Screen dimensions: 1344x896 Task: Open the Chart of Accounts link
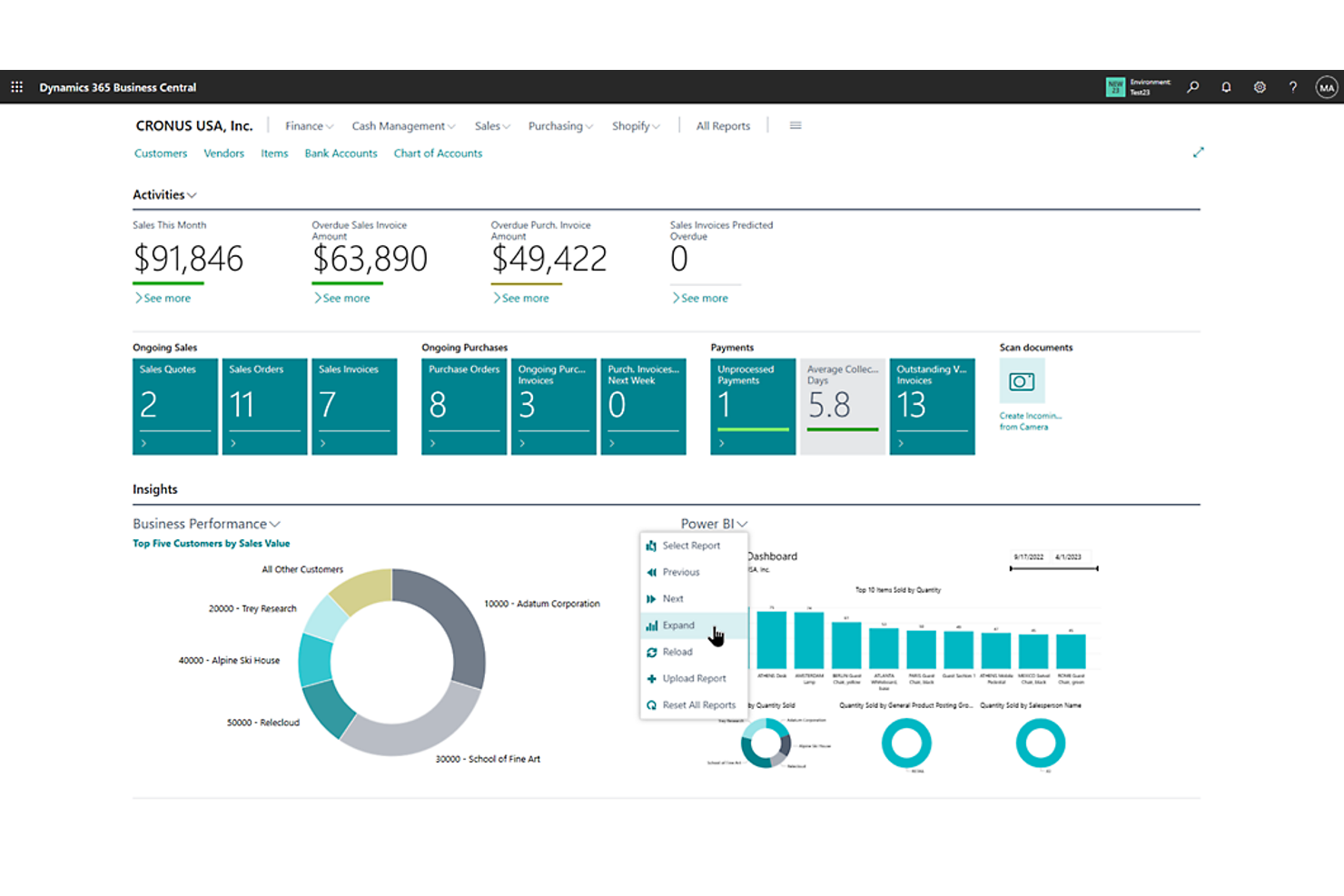point(438,153)
